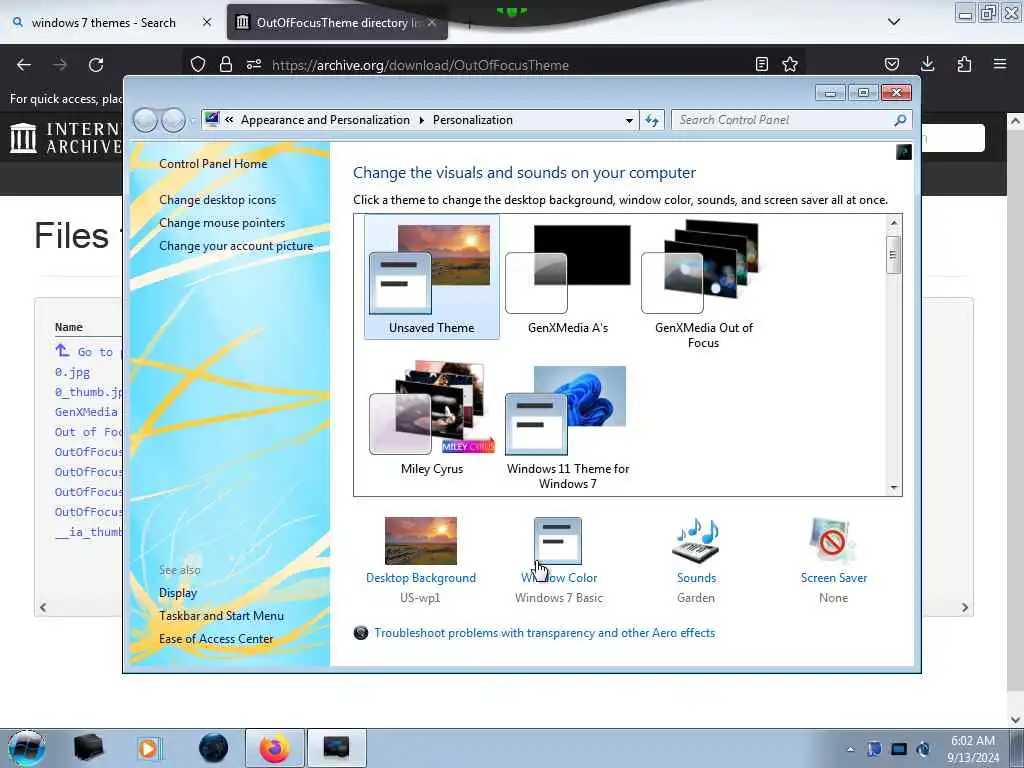Switch to windows 7 themes Search tab
Viewport: 1024px width, 768px height.
pos(104,23)
